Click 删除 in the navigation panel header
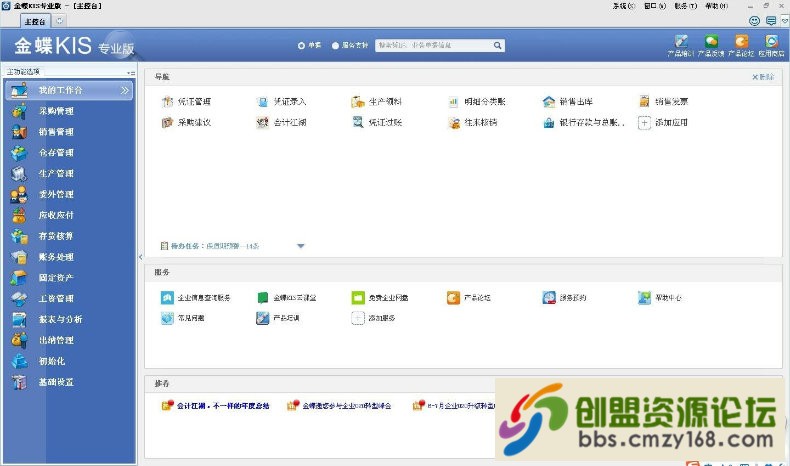 point(763,77)
